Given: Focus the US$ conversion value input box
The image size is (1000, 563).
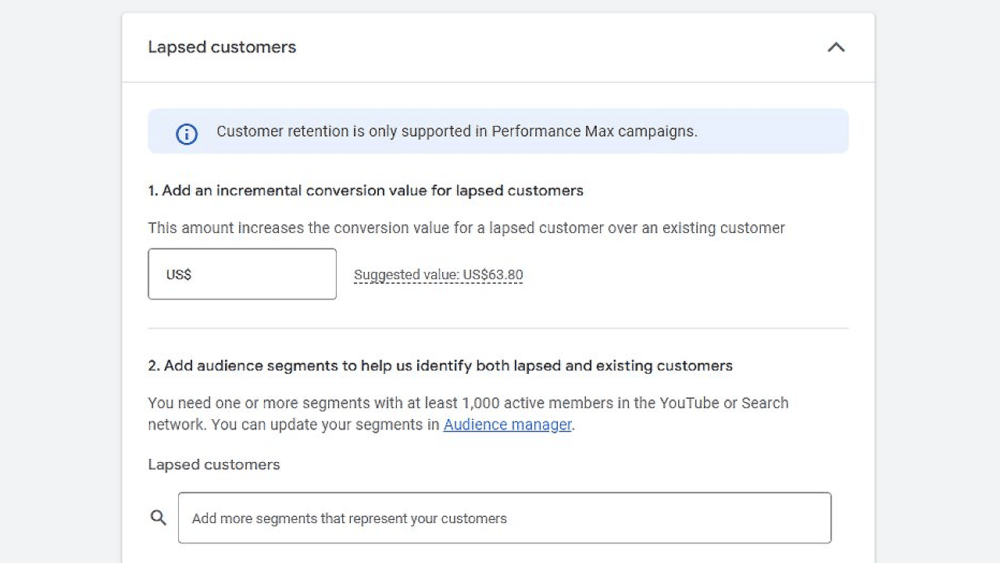Looking at the screenshot, I should click(x=242, y=274).
